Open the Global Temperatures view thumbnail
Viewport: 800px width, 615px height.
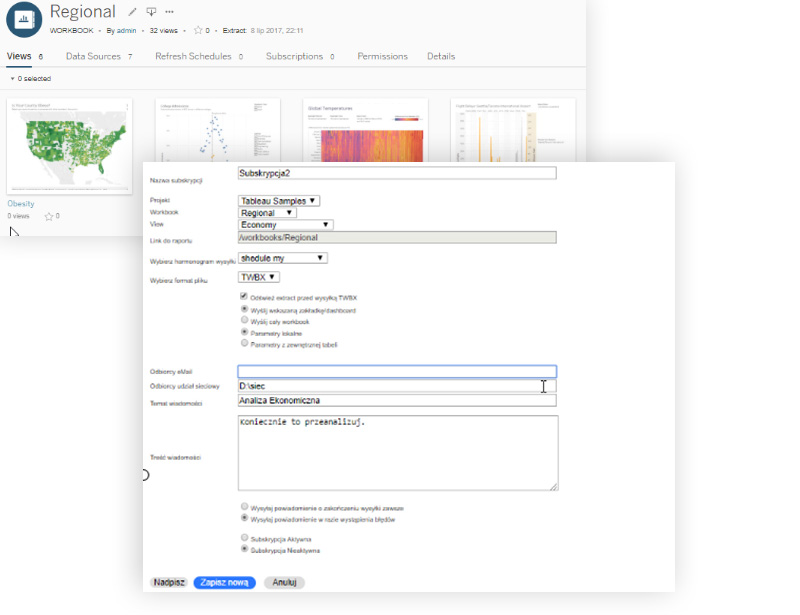point(365,130)
